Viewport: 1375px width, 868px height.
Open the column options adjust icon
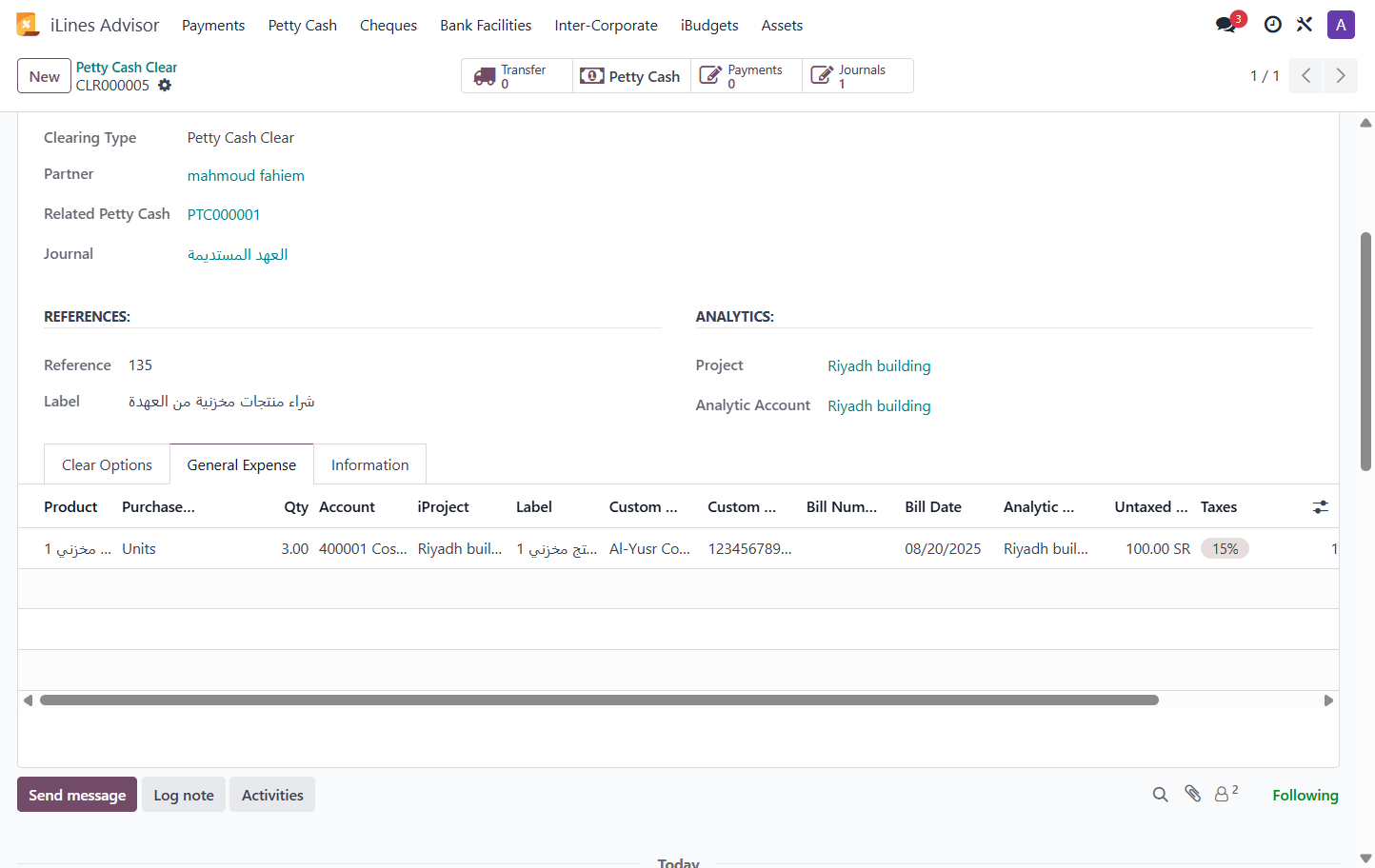[1320, 507]
